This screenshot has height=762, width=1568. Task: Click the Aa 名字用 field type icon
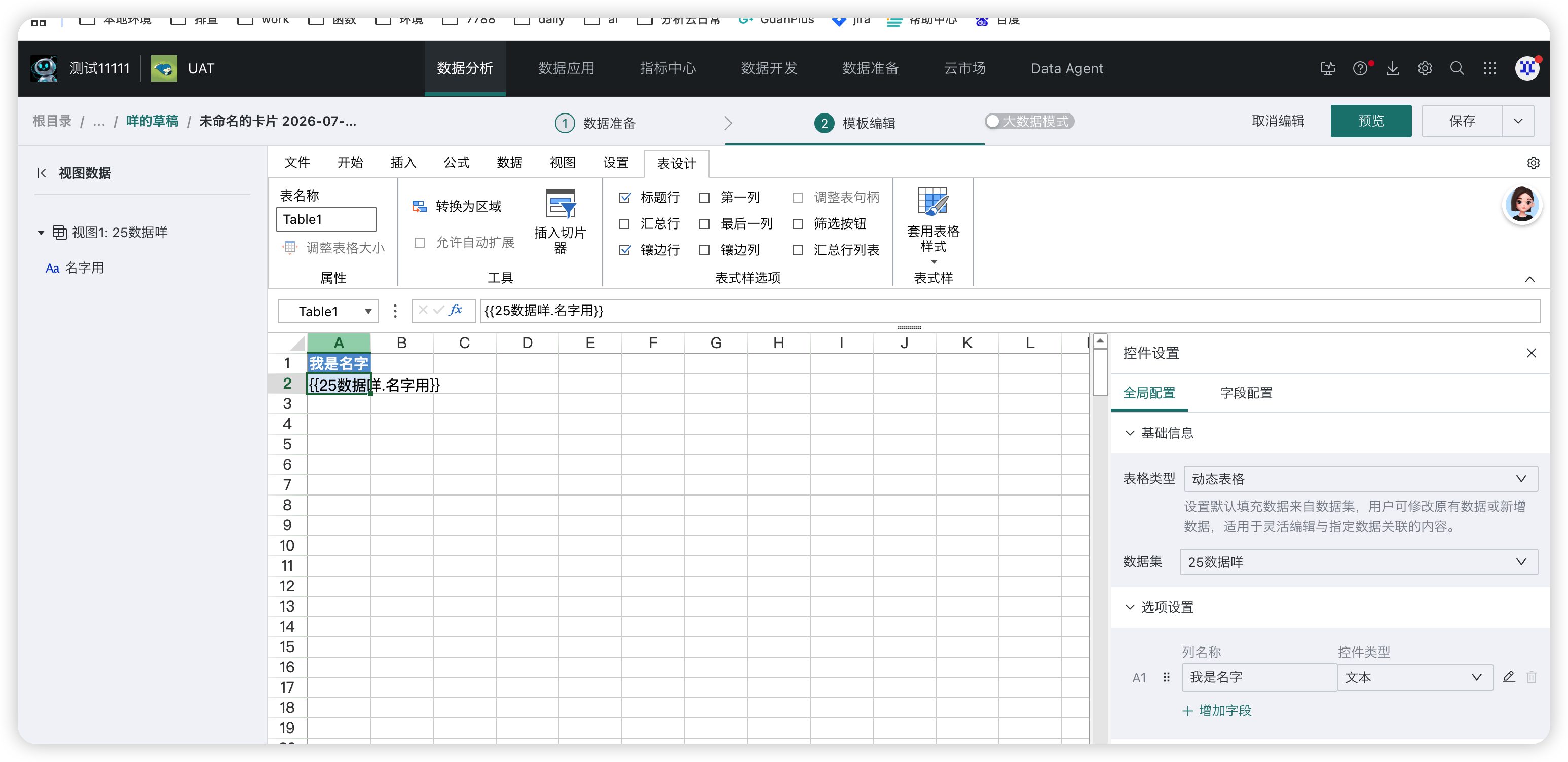point(52,269)
